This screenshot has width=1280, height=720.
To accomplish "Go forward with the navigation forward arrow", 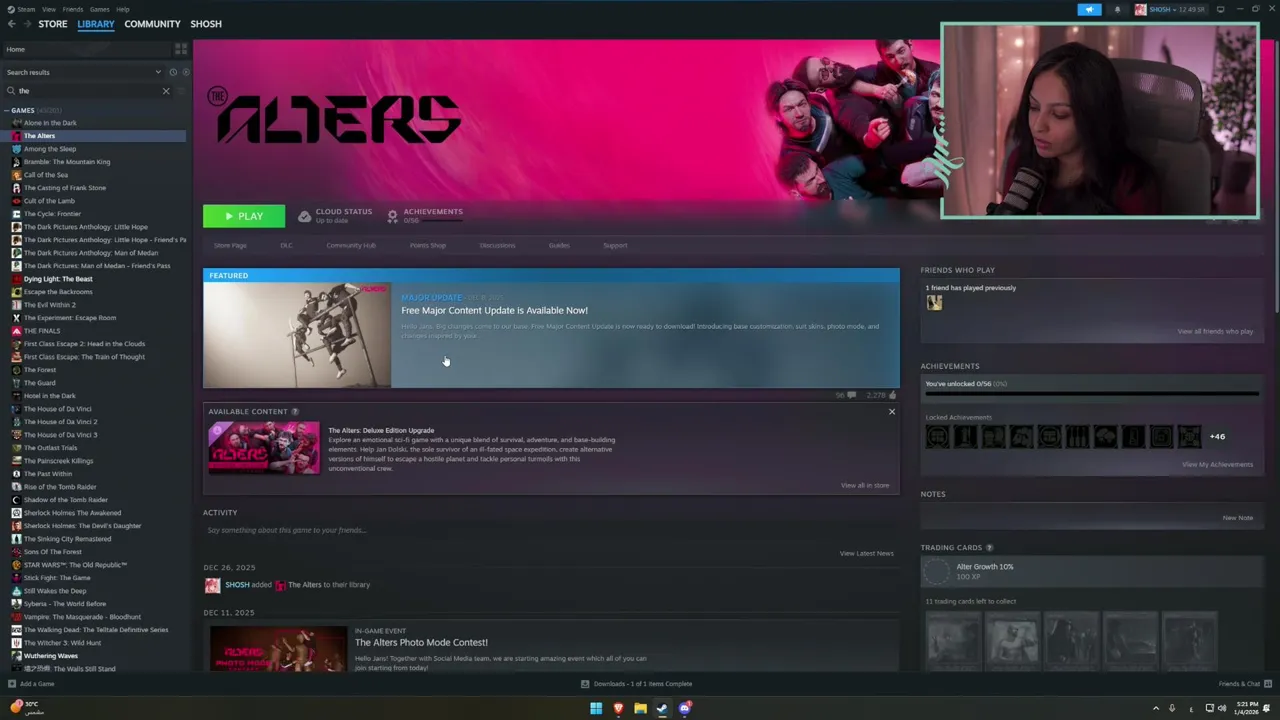I will [x=27, y=24].
